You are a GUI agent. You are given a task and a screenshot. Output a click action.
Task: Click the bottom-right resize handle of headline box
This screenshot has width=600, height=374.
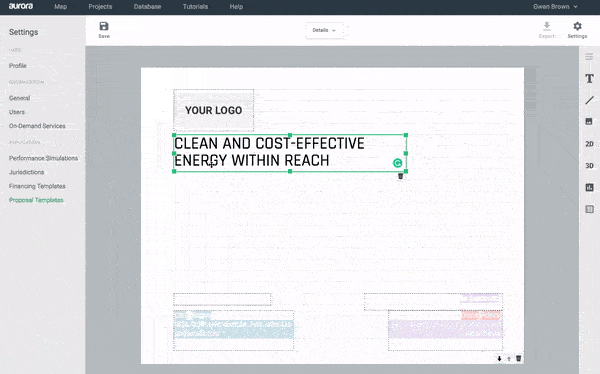(406, 171)
